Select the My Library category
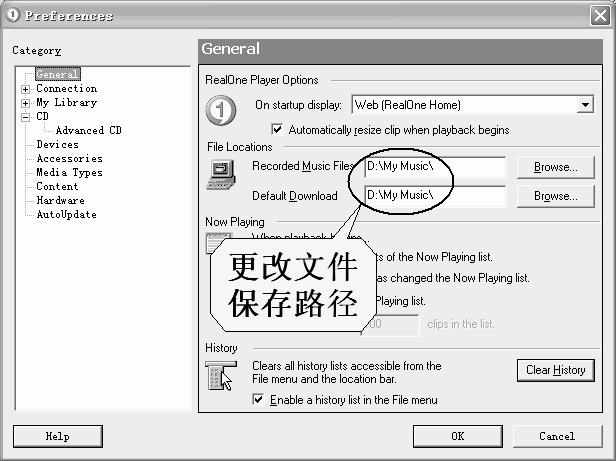Screen dimensions: 616x461 [x=66, y=103]
